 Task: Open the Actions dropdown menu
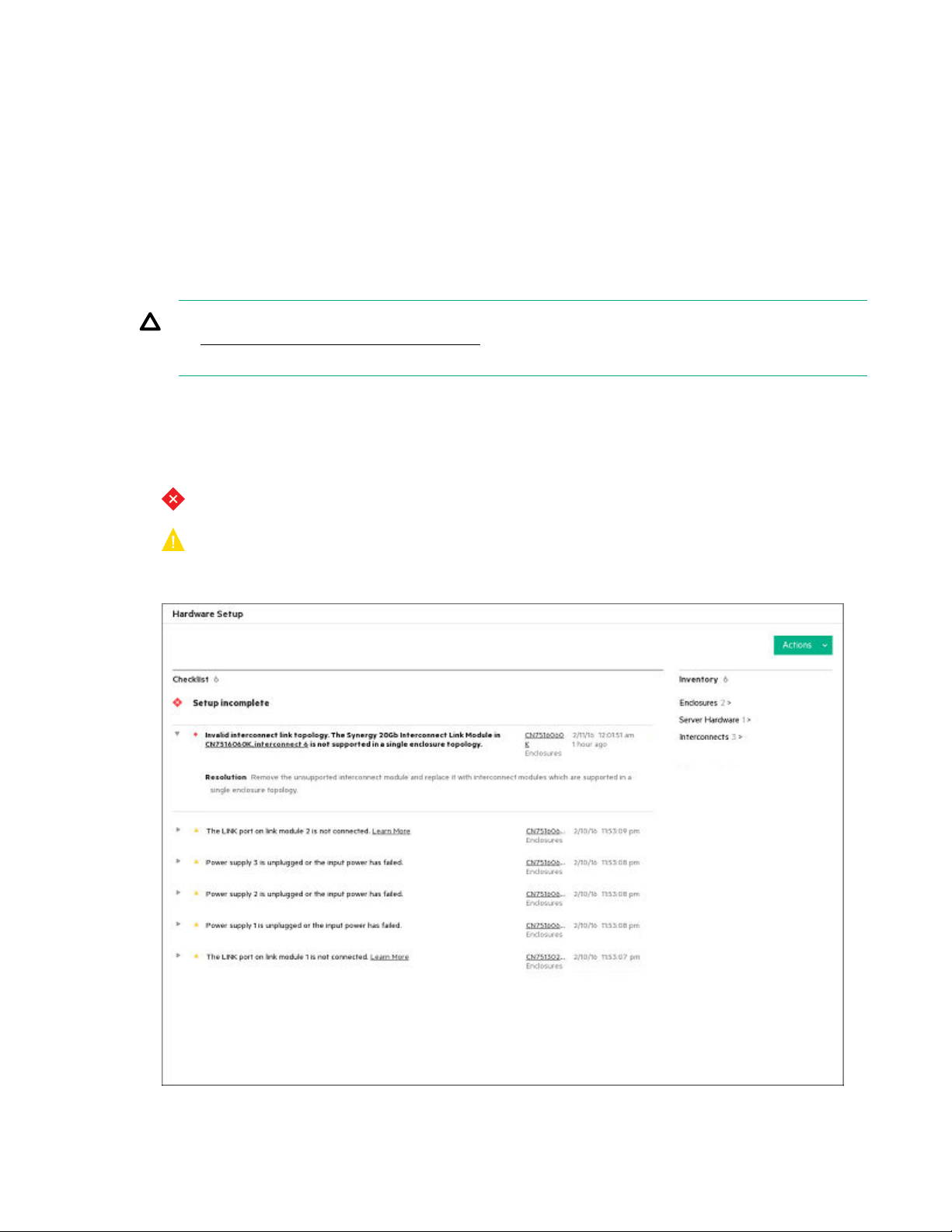802,645
